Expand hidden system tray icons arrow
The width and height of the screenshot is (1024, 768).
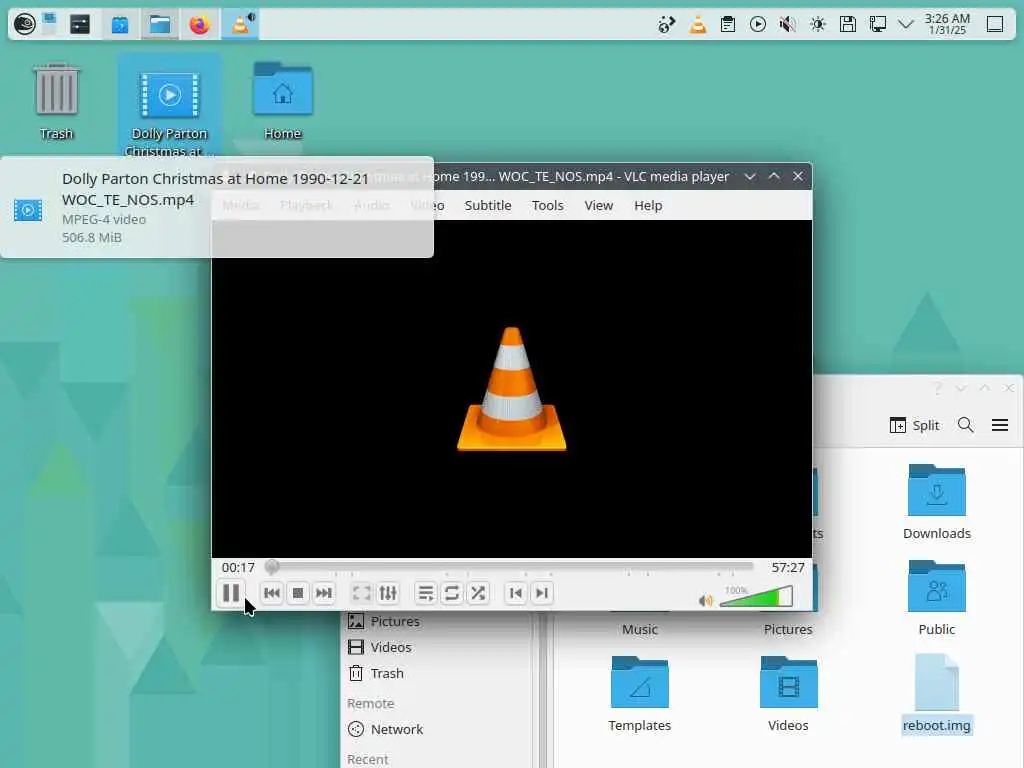click(906, 25)
